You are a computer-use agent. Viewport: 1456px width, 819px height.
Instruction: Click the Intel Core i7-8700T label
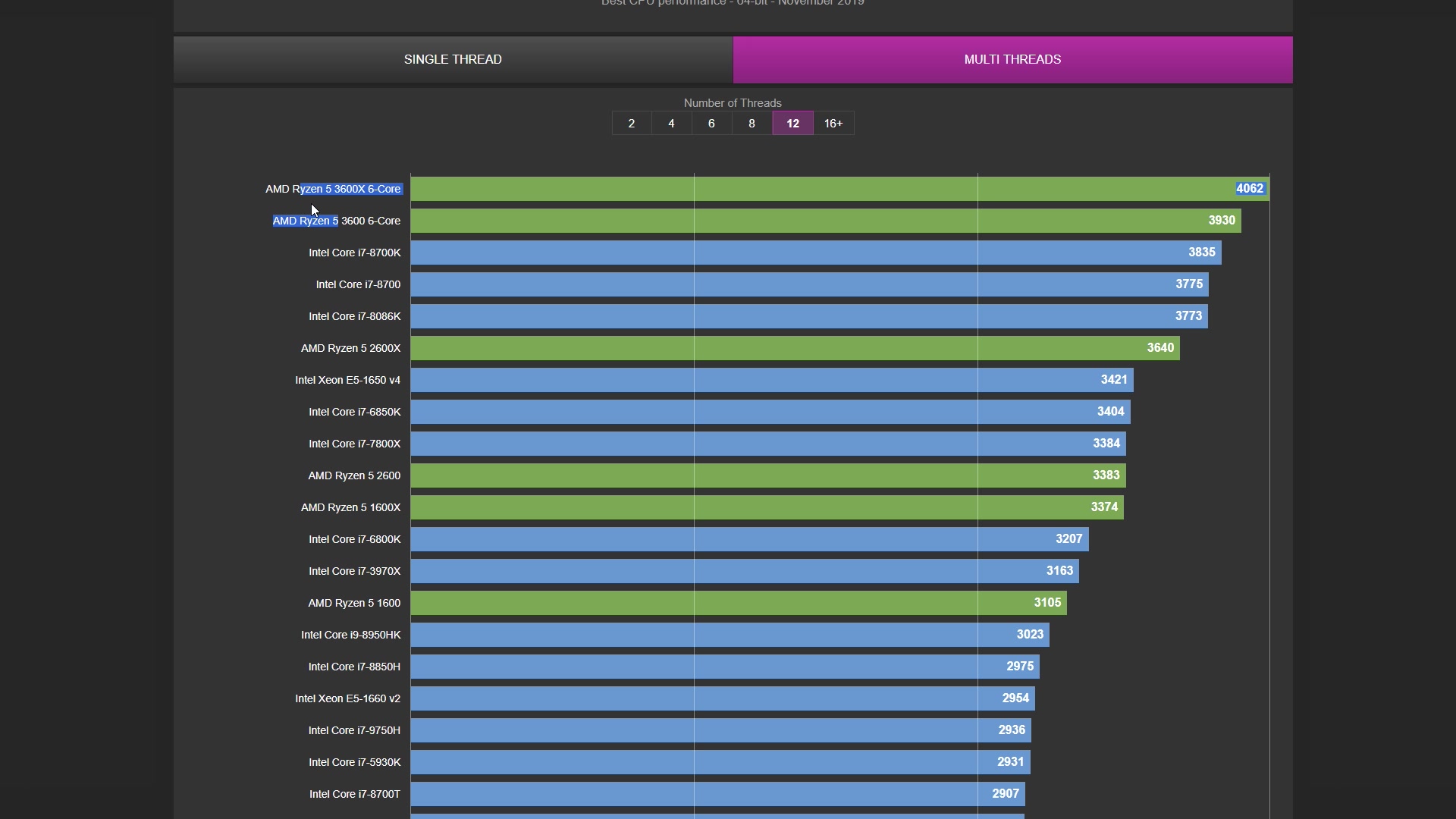pyautogui.click(x=354, y=794)
